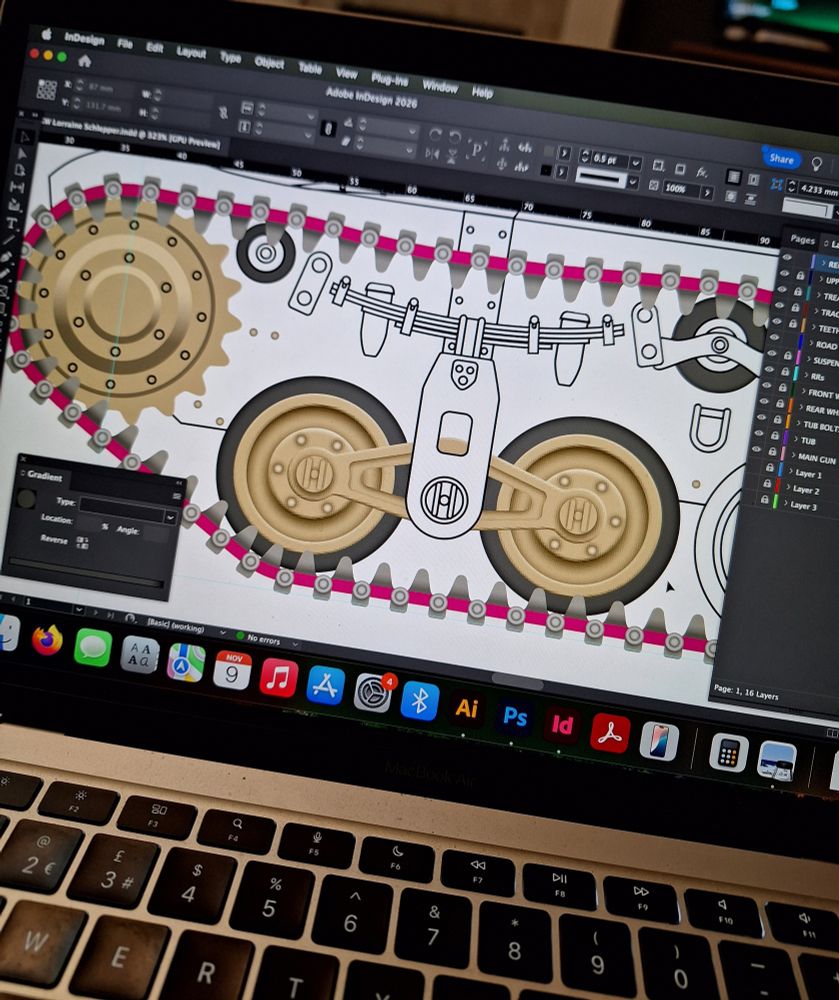The width and height of the screenshot is (839, 1000).
Task: Unlock the SUSPENSION layer
Action: click(789, 355)
